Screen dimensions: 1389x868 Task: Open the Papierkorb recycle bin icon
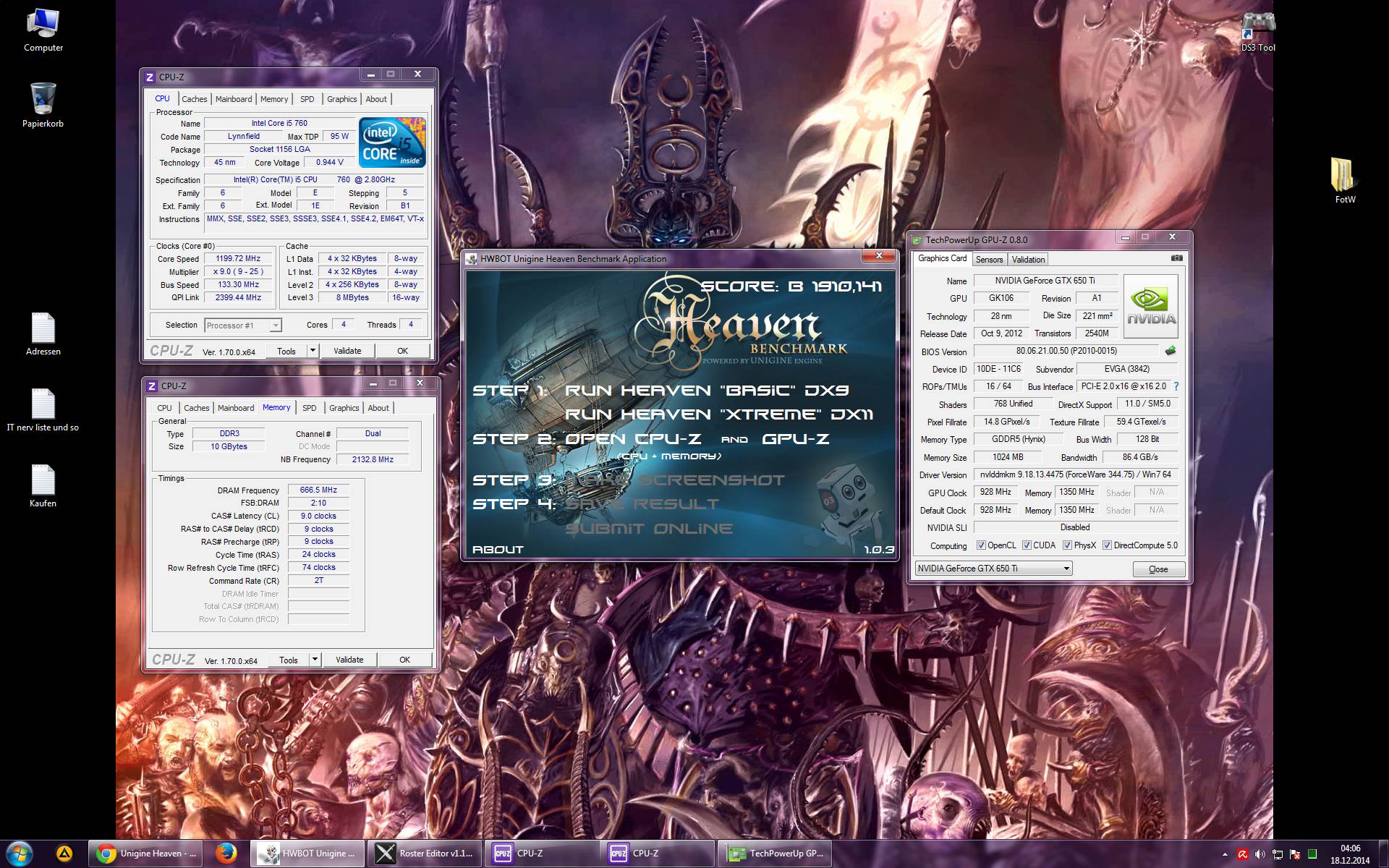click(43, 106)
